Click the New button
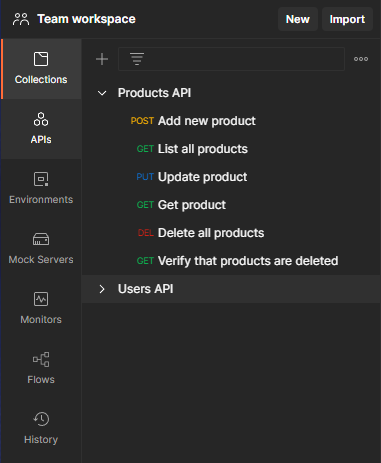This screenshot has width=381, height=463. (x=298, y=19)
